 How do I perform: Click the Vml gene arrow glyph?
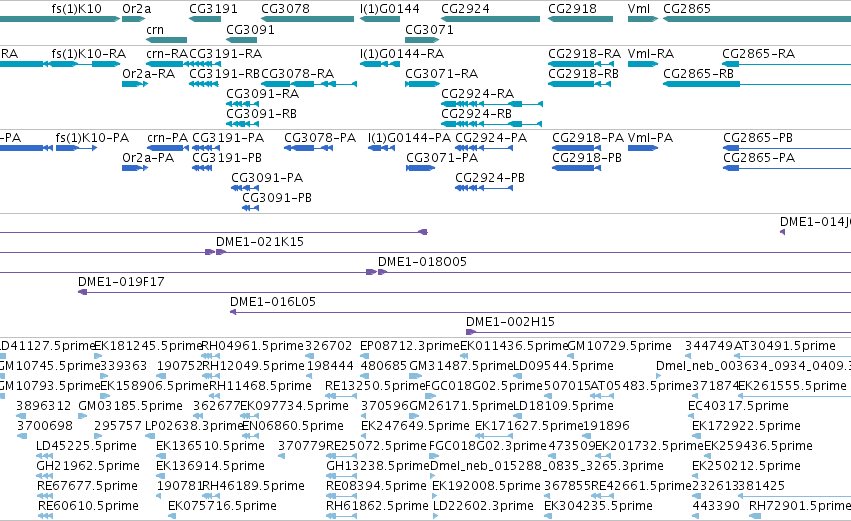643,19
